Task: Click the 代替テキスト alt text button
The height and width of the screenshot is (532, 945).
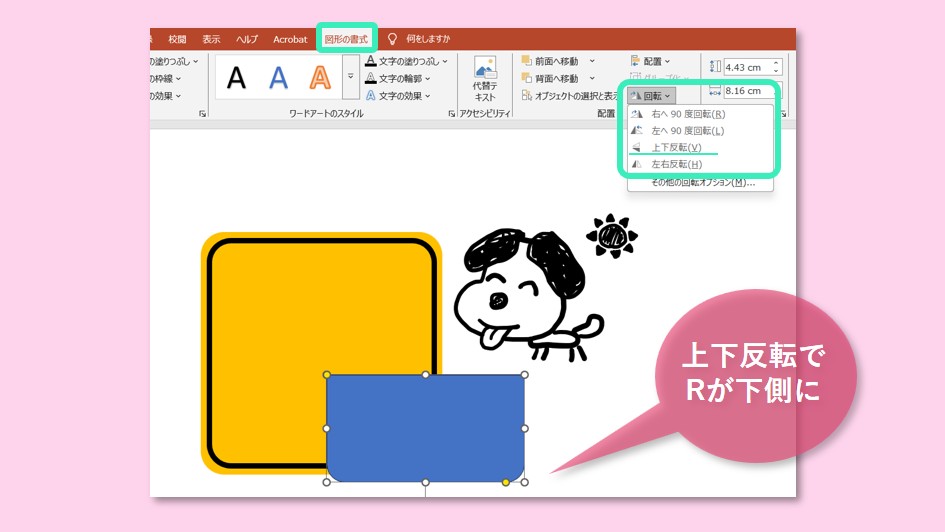Action: coord(485,79)
